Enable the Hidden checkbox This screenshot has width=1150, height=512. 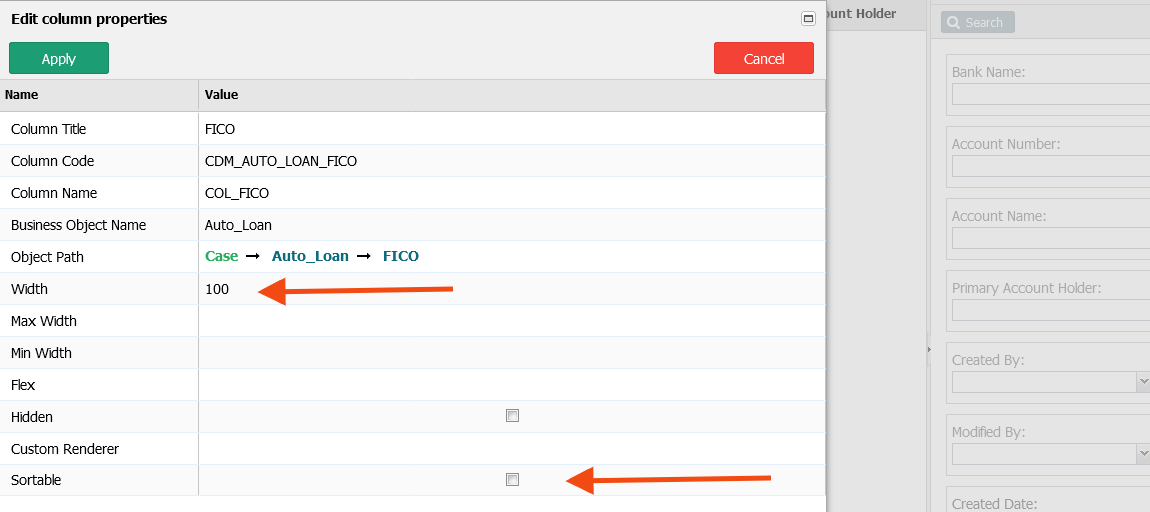pos(513,416)
